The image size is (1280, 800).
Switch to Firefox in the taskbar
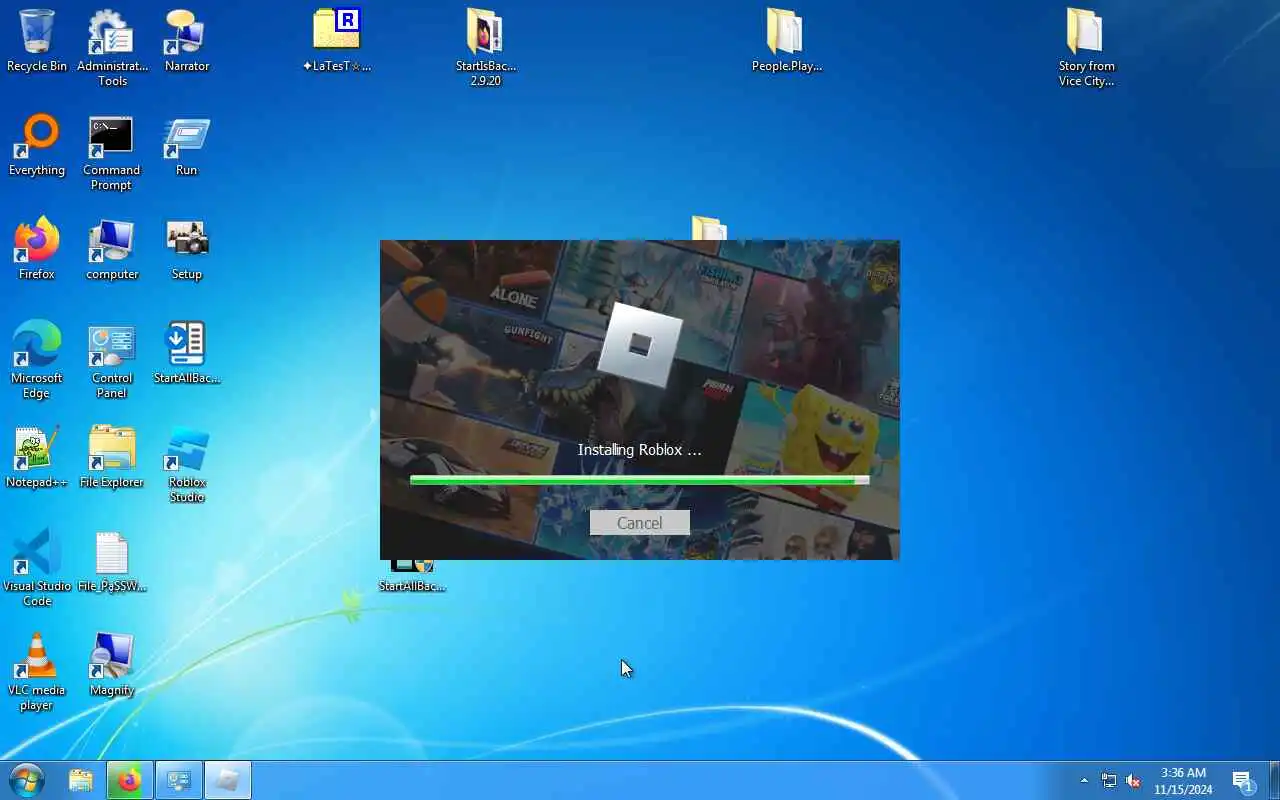tap(130, 780)
